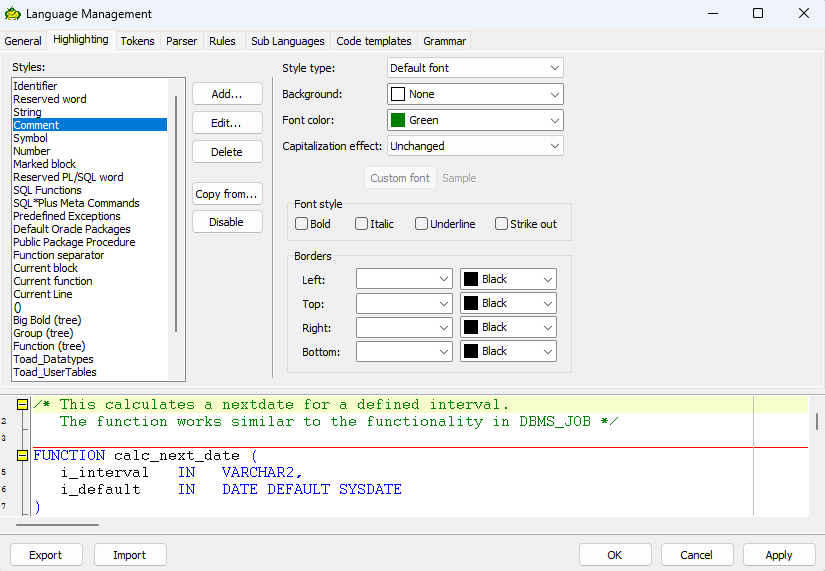Click the Add... button

(227, 94)
